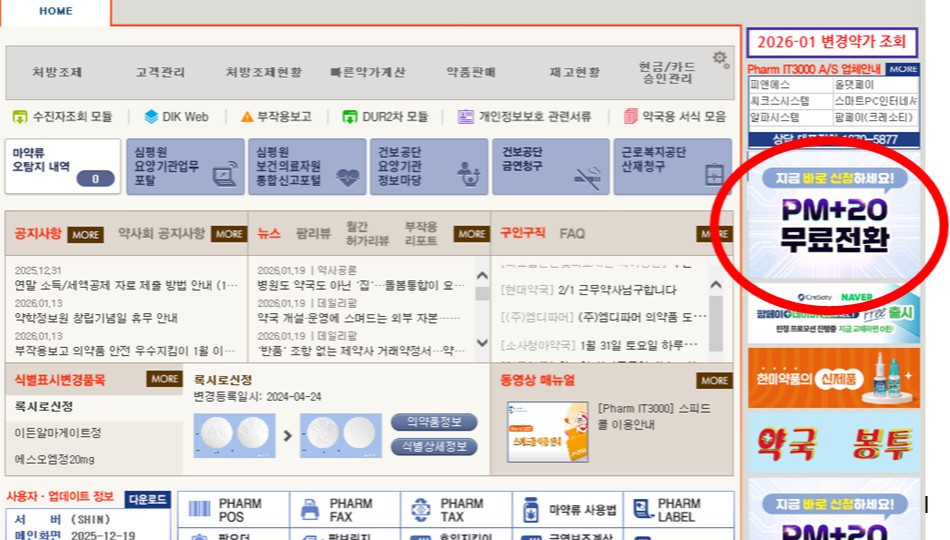The height and width of the screenshot is (540, 950).
Task: Select the 부작용 리포트 tab
Action: tap(421, 233)
